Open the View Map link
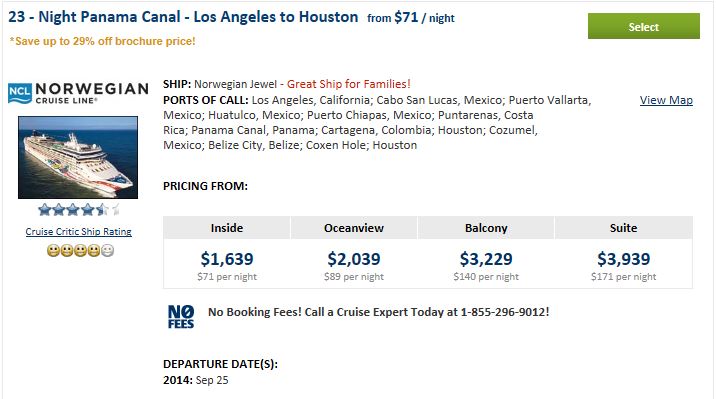The width and height of the screenshot is (716, 399). click(x=666, y=100)
